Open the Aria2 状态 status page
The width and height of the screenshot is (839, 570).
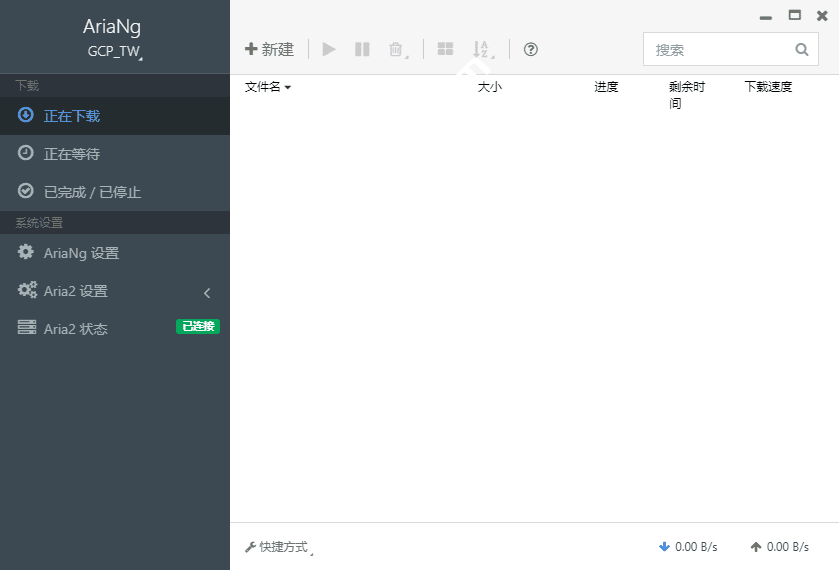pos(75,329)
